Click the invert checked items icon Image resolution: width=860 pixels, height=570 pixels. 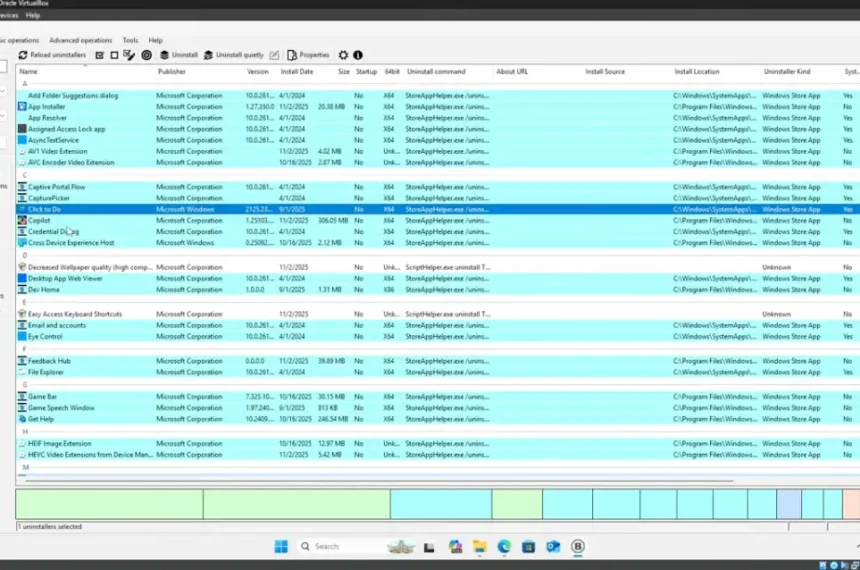(129, 55)
